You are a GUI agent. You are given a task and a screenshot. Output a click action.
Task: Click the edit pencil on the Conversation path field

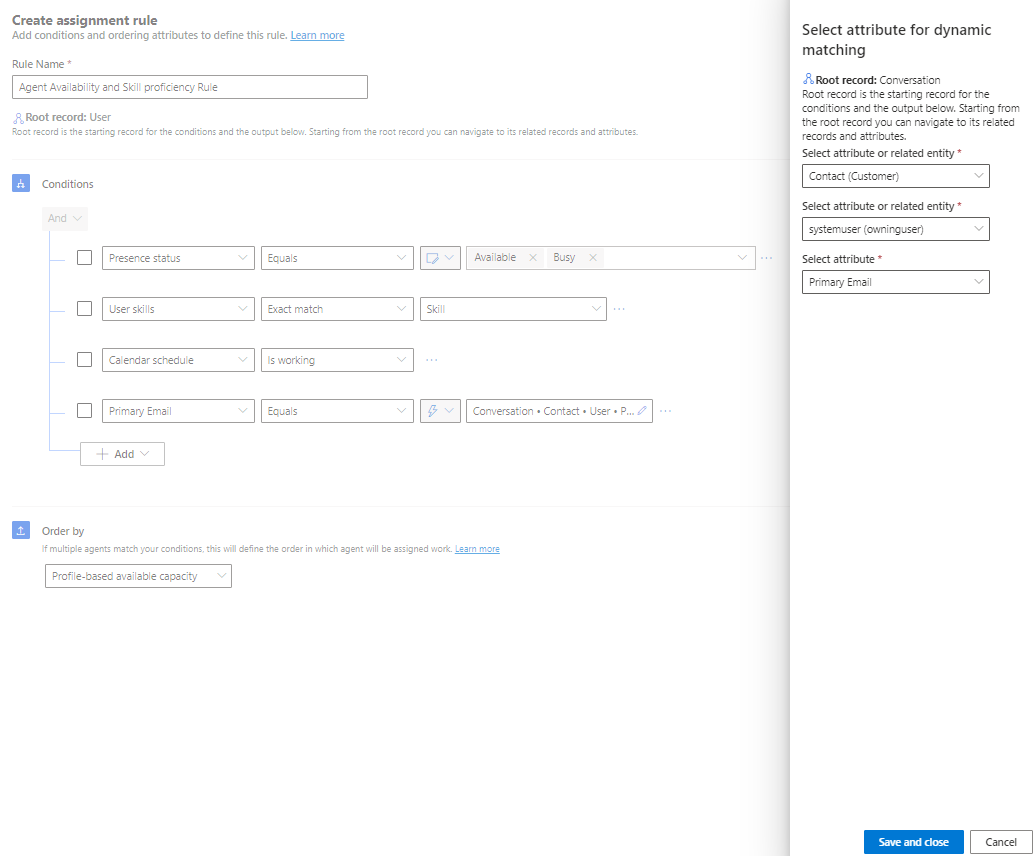point(641,410)
